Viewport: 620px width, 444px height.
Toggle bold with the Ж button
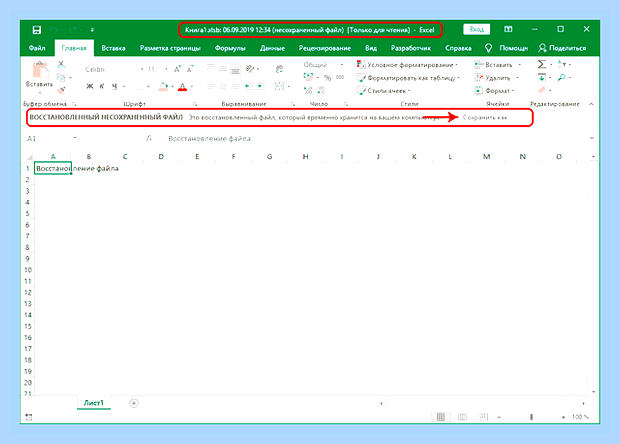pyautogui.click(x=90, y=86)
